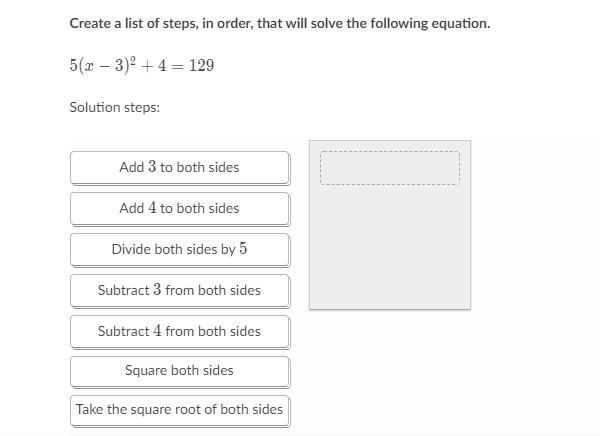Click the (x − 3) term in the equation
Screen dimensions: 600x436
coord(102,65)
